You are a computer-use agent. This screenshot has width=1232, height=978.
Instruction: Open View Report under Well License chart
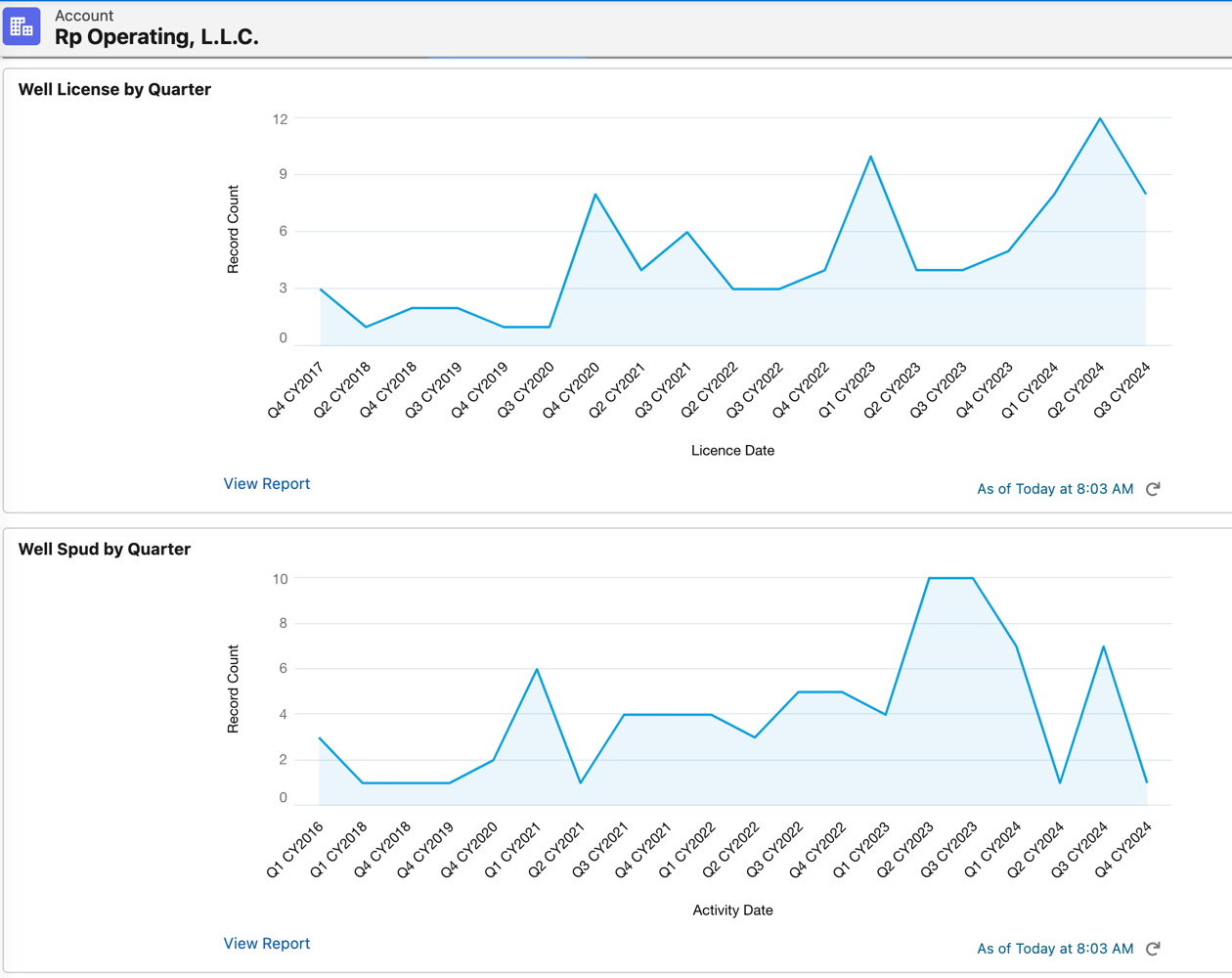(266, 483)
